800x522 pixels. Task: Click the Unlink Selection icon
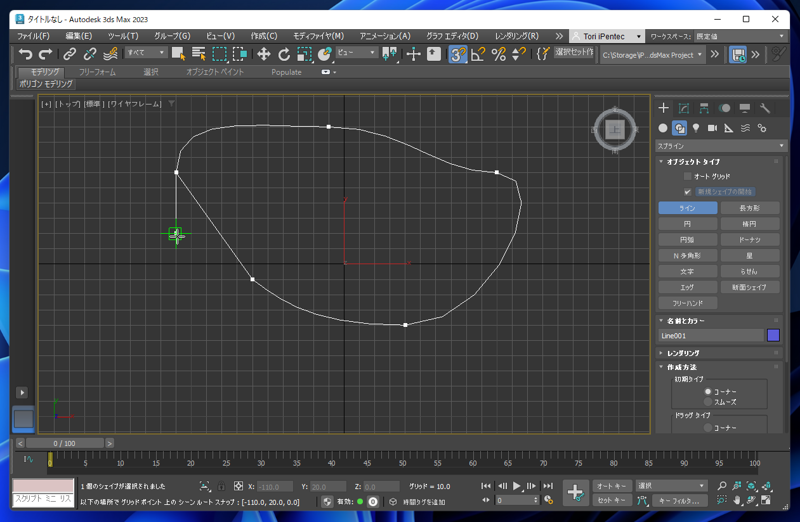[x=90, y=54]
